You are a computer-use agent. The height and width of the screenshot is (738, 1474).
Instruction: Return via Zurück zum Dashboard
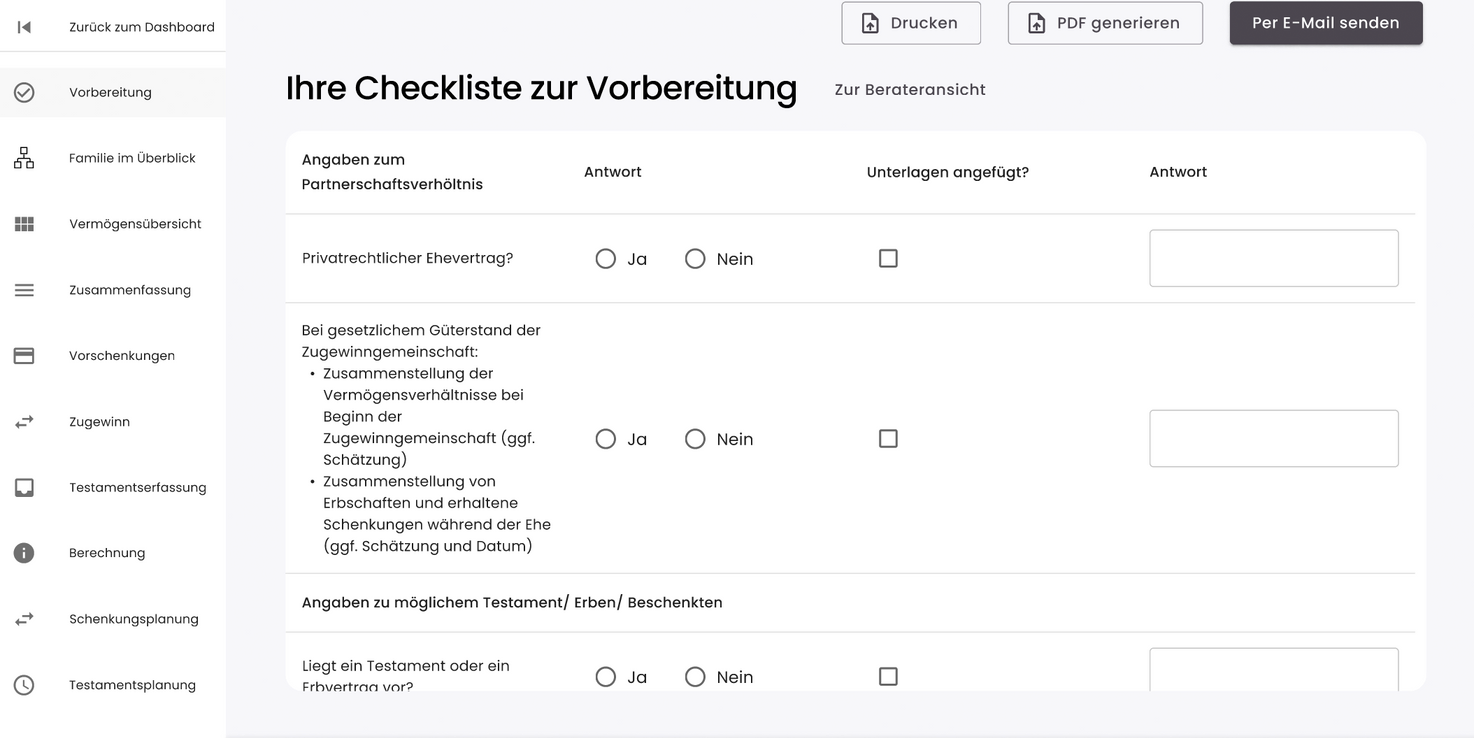click(x=113, y=27)
